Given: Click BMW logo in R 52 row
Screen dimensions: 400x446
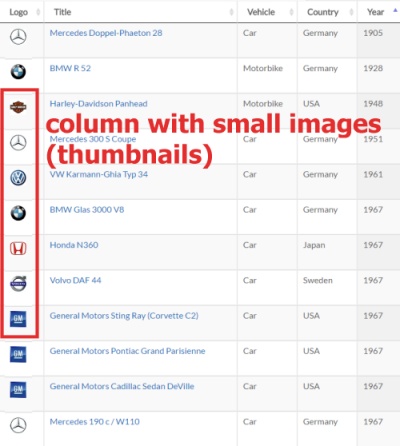Looking at the screenshot, I should (x=18, y=72).
